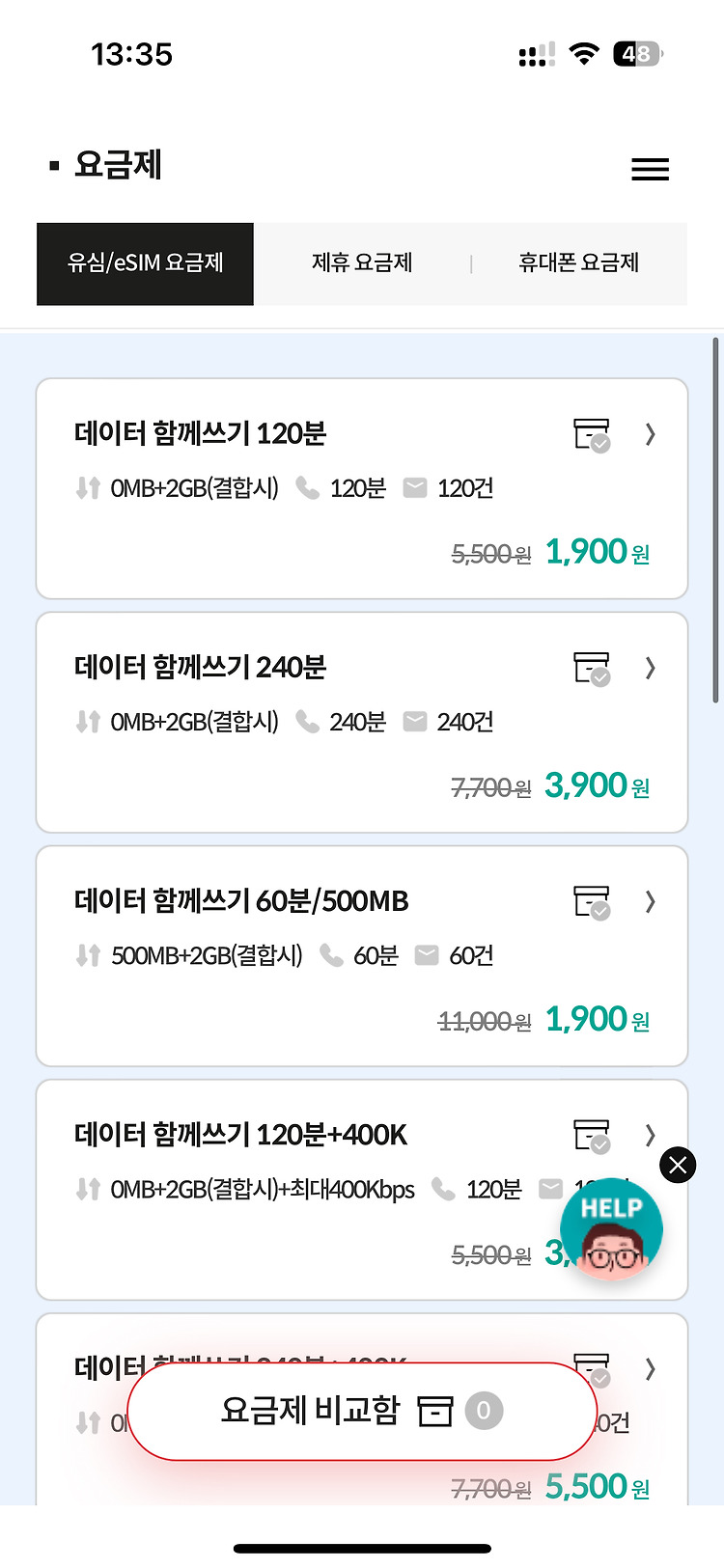Tap the 3,900원 price of the 240분 plan
The height and width of the screenshot is (1568, 724).
coord(597,785)
